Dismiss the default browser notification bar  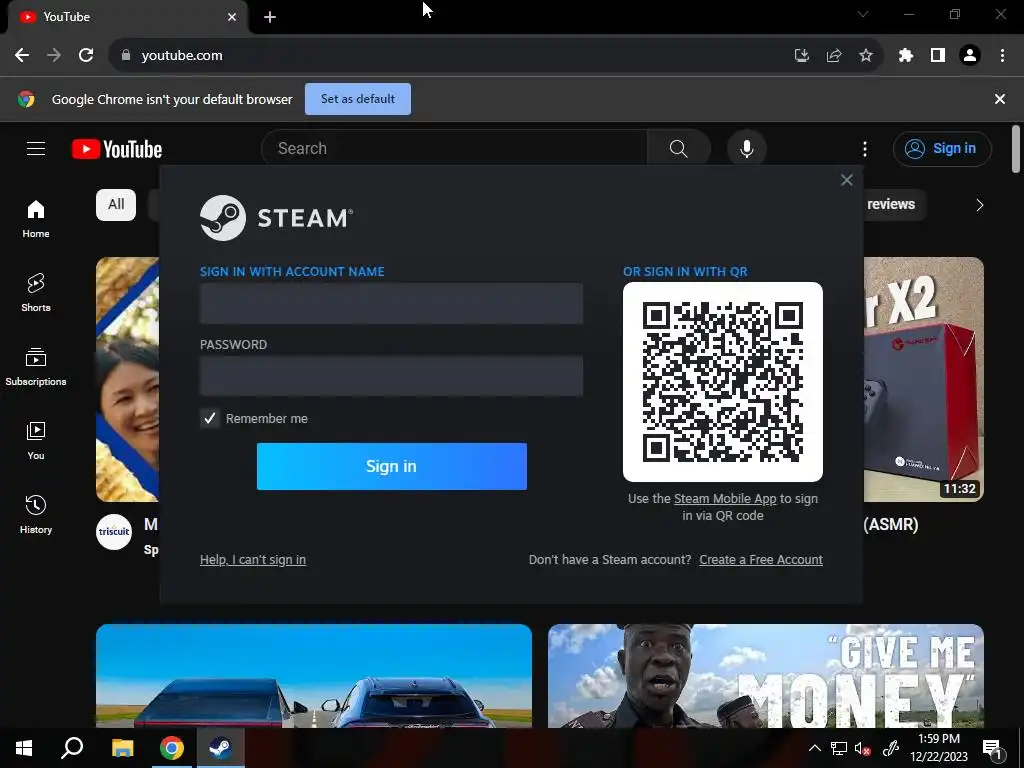pos(1000,99)
